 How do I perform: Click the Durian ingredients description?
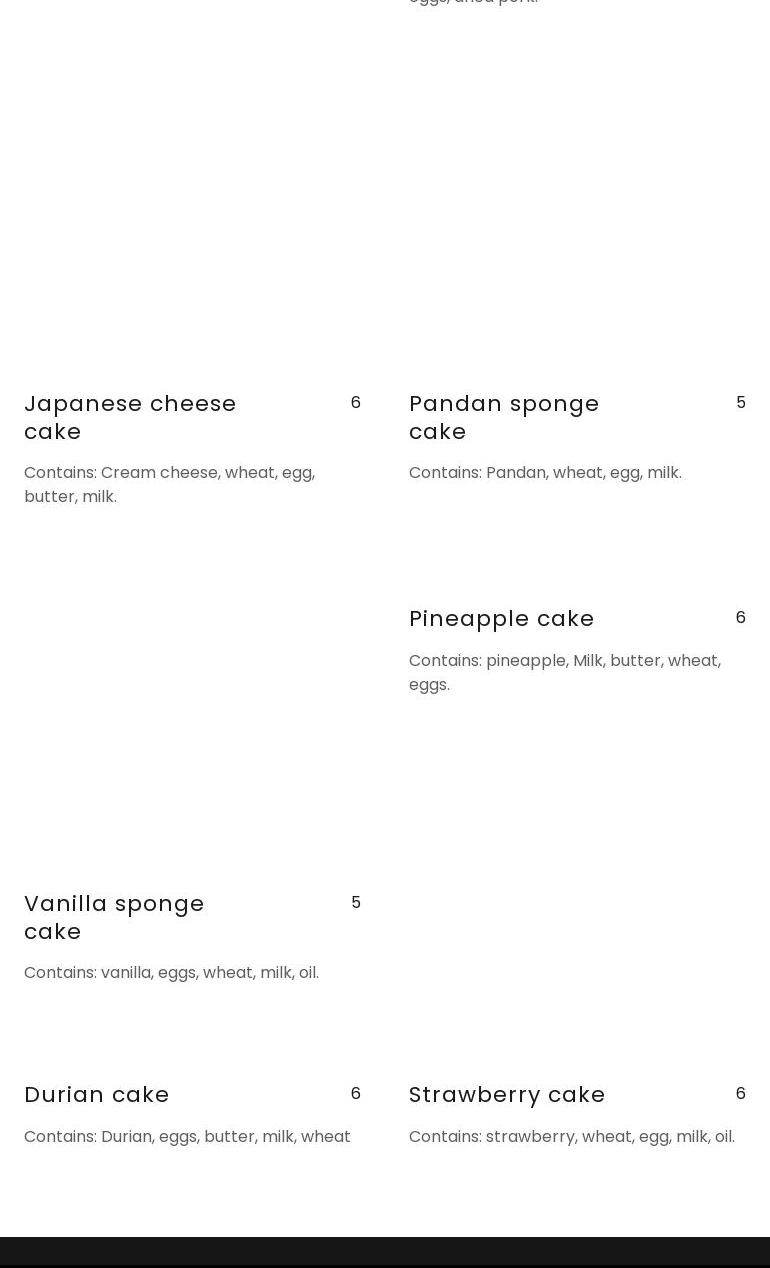[x=187, y=1136]
